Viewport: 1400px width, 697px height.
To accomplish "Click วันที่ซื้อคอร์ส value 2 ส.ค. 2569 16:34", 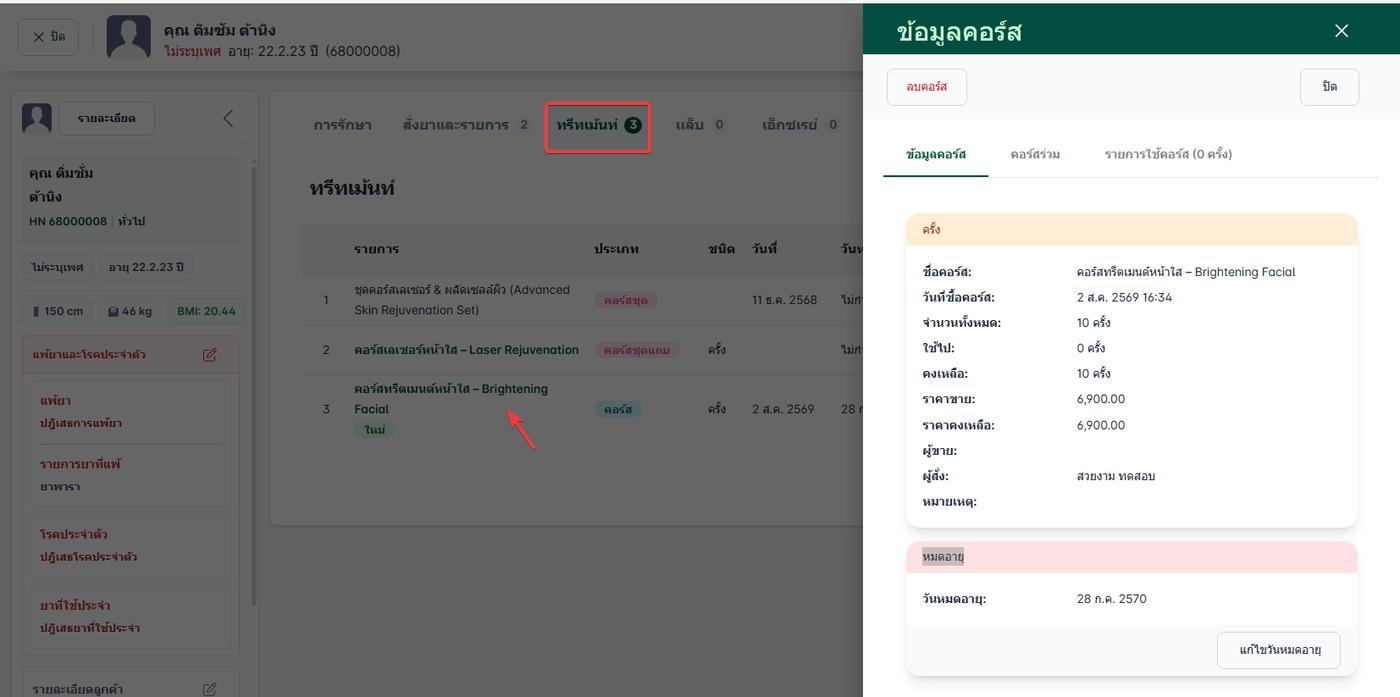I will click(x=1124, y=297).
